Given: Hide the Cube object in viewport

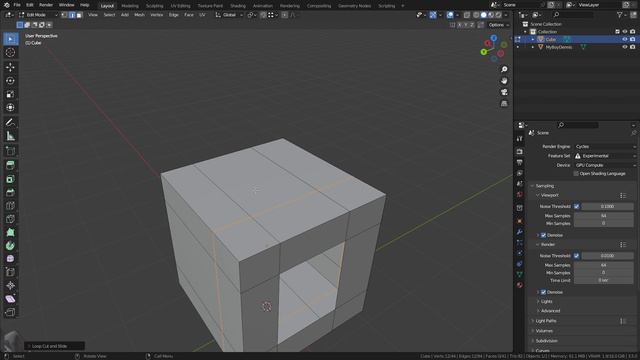Looking at the screenshot, I should [x=624, y=39].
